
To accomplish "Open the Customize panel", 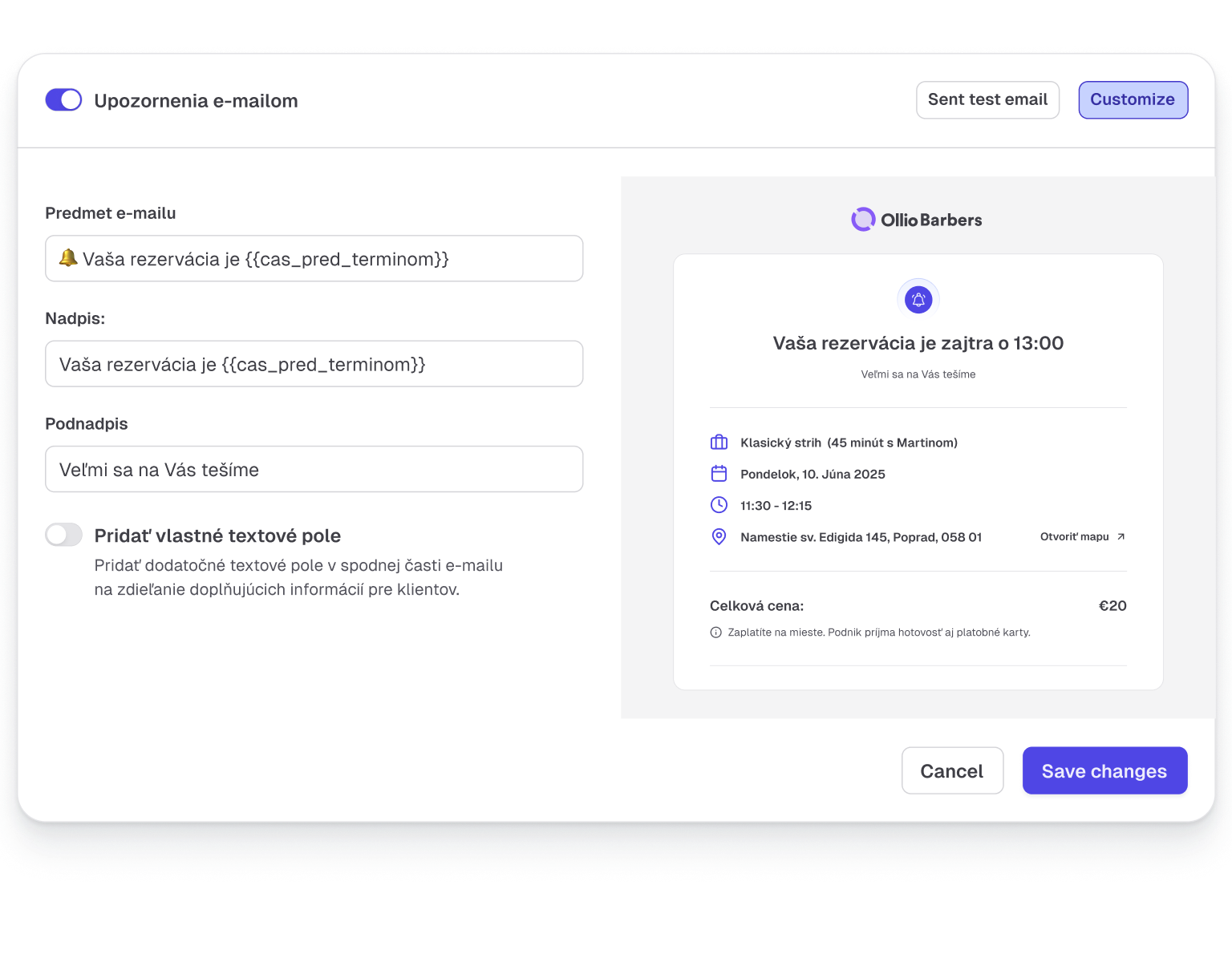I will coord(1133,99).
